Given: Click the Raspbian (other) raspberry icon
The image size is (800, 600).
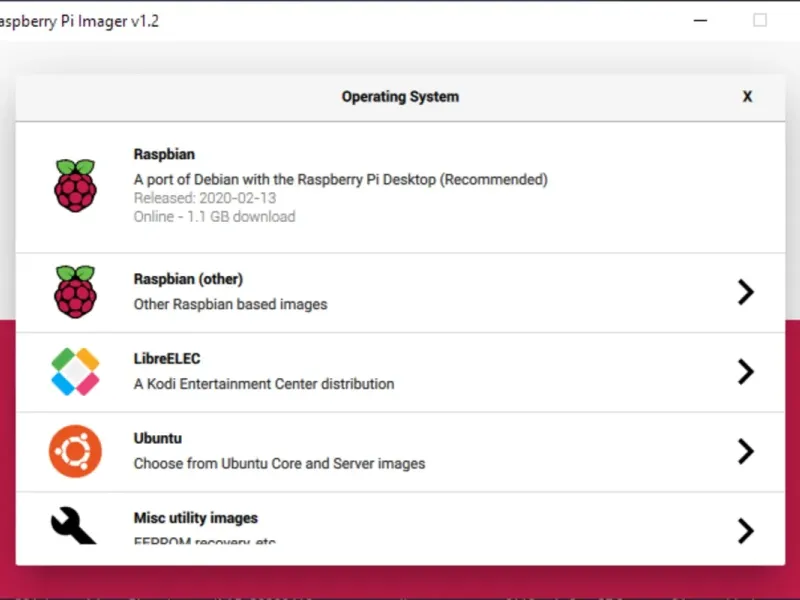Looking at the screenshot, I should pyautogui.click(x=75, y=291).
